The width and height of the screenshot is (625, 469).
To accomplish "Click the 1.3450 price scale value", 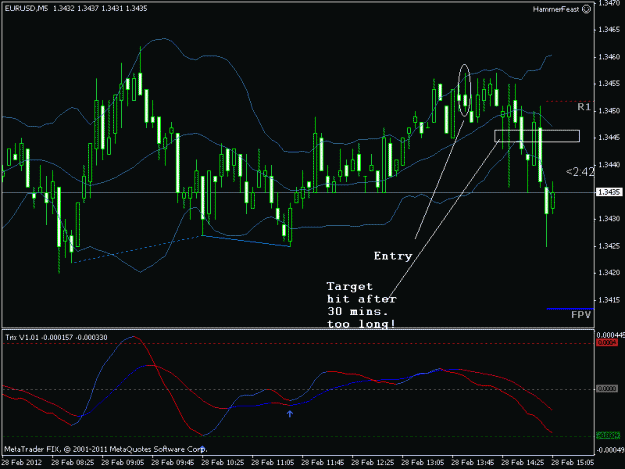I will tap(609, 110).
